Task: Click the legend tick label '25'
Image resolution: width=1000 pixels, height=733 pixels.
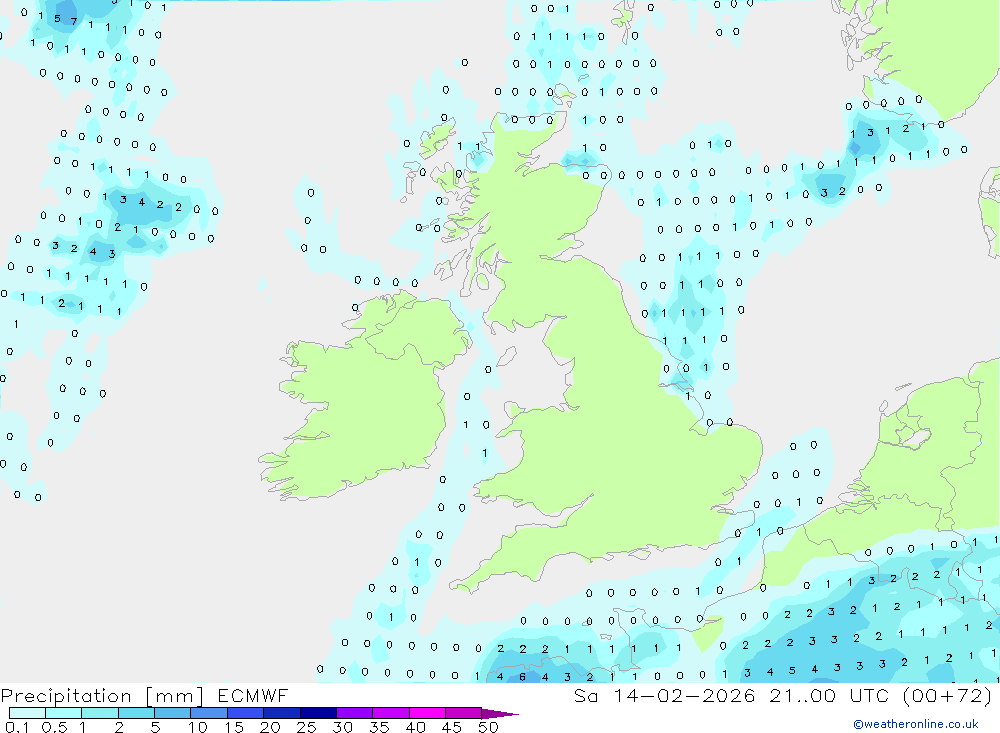Action: point(306,727)
